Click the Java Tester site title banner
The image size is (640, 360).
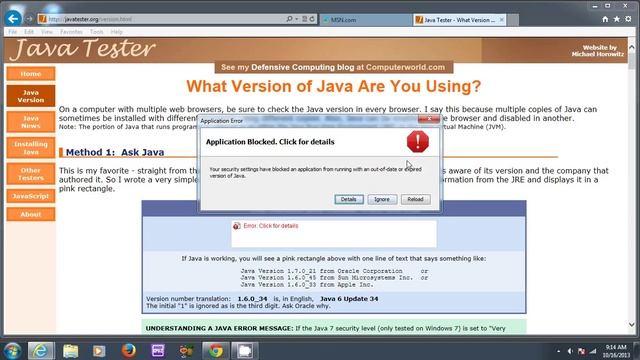83,49
